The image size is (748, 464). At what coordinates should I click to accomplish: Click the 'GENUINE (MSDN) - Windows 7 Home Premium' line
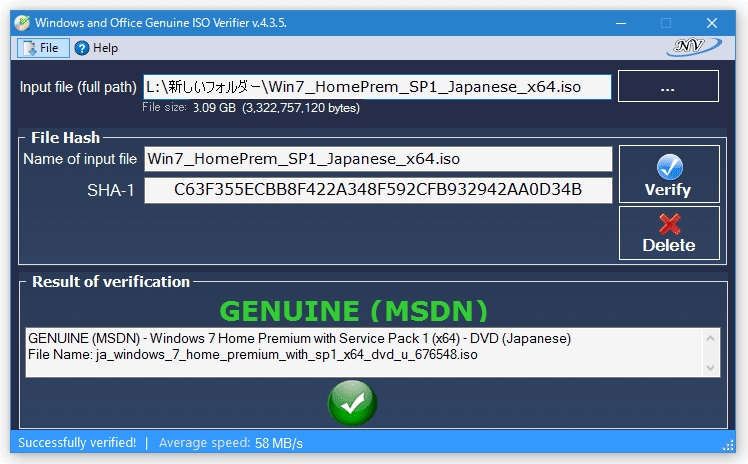coord(300,339)
